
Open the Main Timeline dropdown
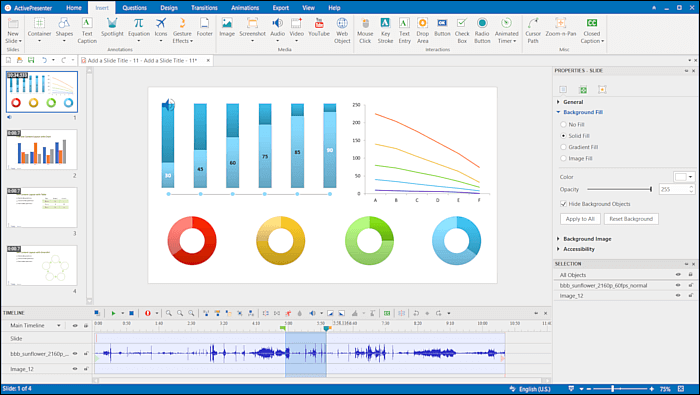[58, 326]
